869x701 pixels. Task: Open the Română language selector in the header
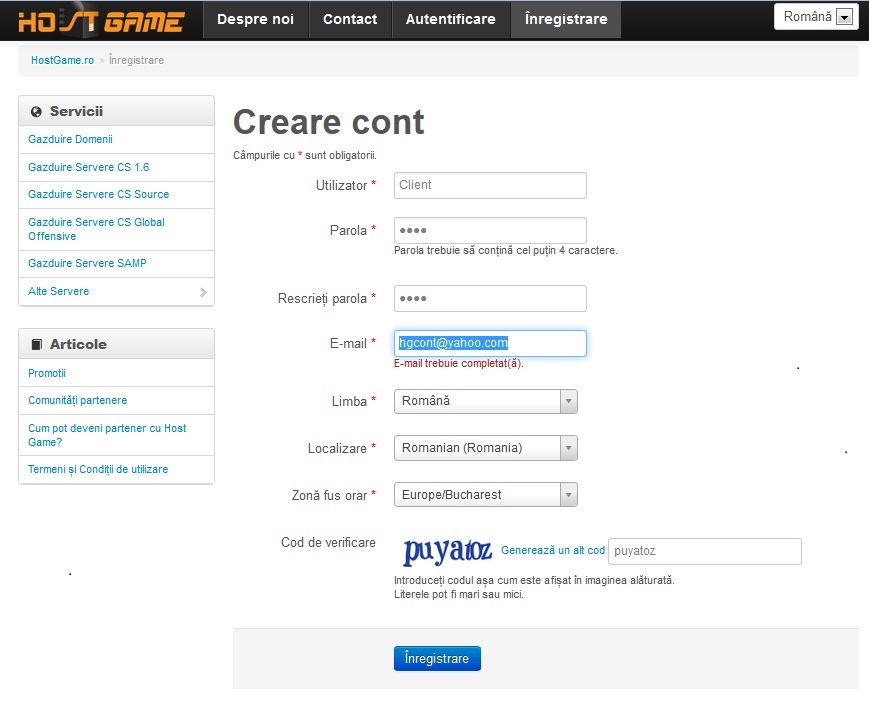[816, 17]
